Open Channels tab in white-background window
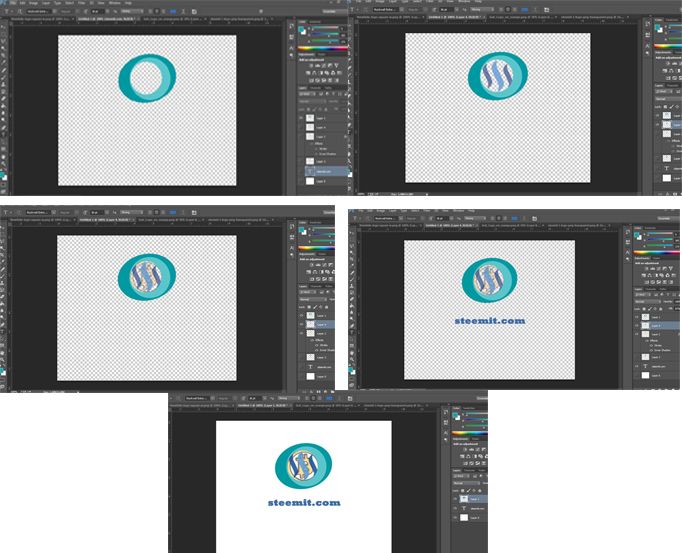 469,470
